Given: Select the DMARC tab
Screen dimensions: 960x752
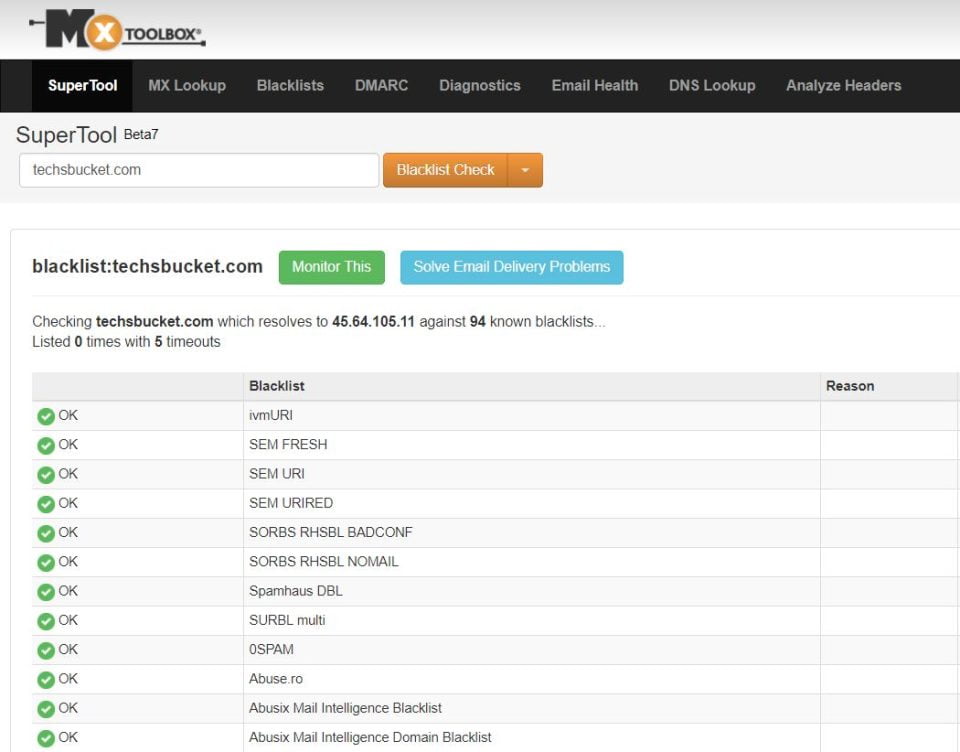Looking at the screenshot, I should tap(381, 86).
